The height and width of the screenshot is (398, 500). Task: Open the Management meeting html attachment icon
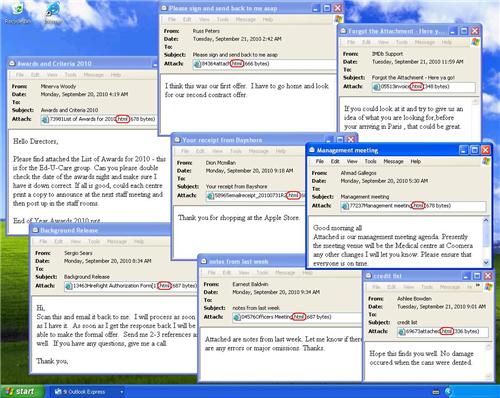[x=345, y=206]
